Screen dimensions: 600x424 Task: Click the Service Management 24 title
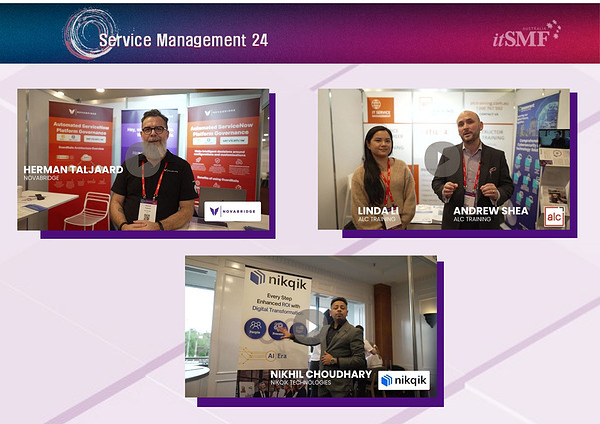pyautogui.click(x=183, y=40)
